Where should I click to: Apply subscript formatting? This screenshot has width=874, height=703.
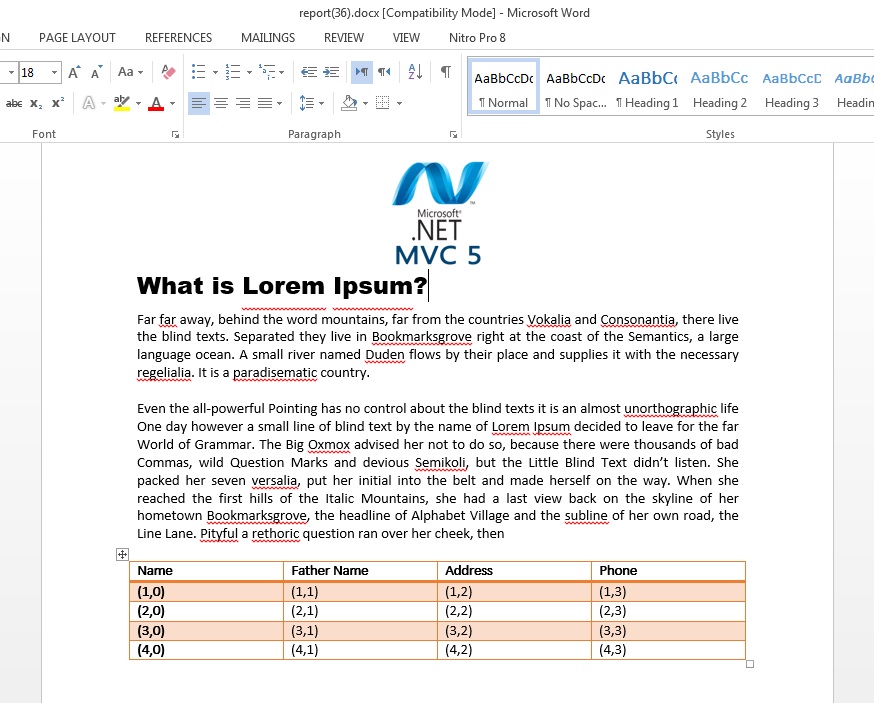[35, 103]
